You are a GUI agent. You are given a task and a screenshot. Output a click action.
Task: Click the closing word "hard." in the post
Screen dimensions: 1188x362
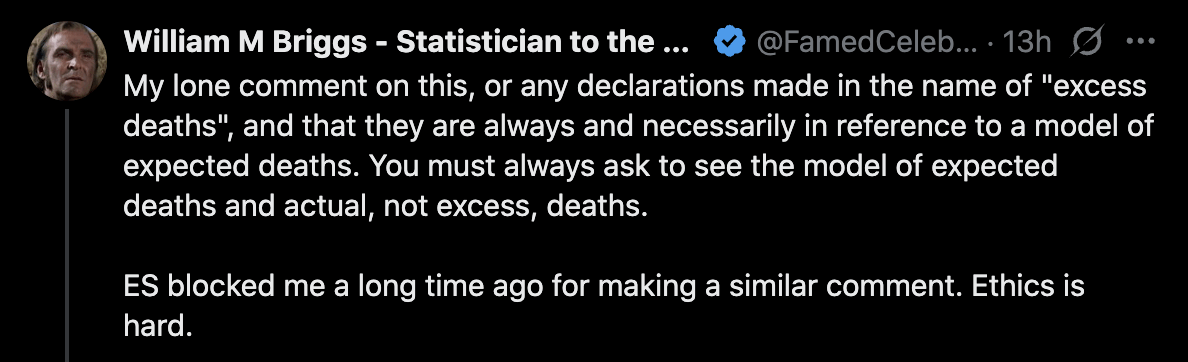[154, 326]
